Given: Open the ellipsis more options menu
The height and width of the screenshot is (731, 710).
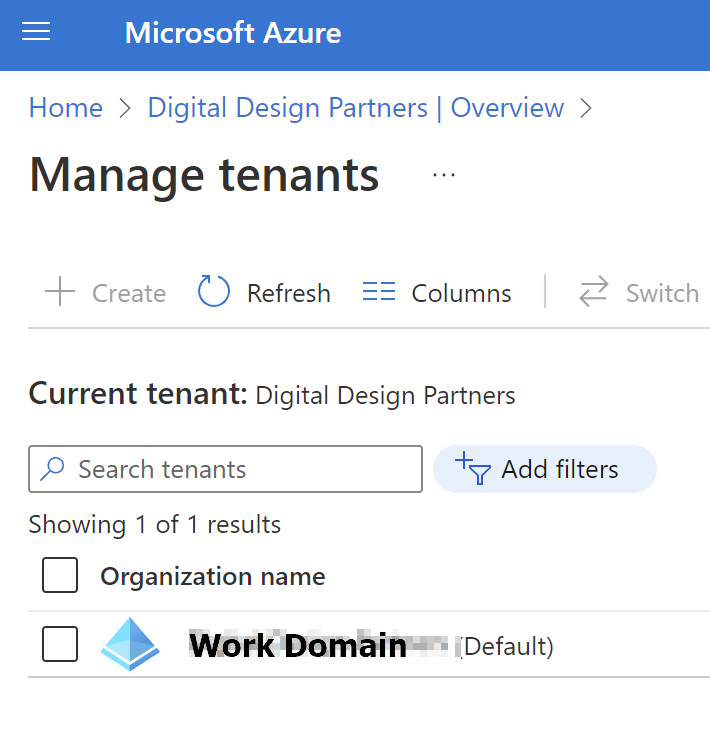Looking at the screenshot, I should point(444,175).
